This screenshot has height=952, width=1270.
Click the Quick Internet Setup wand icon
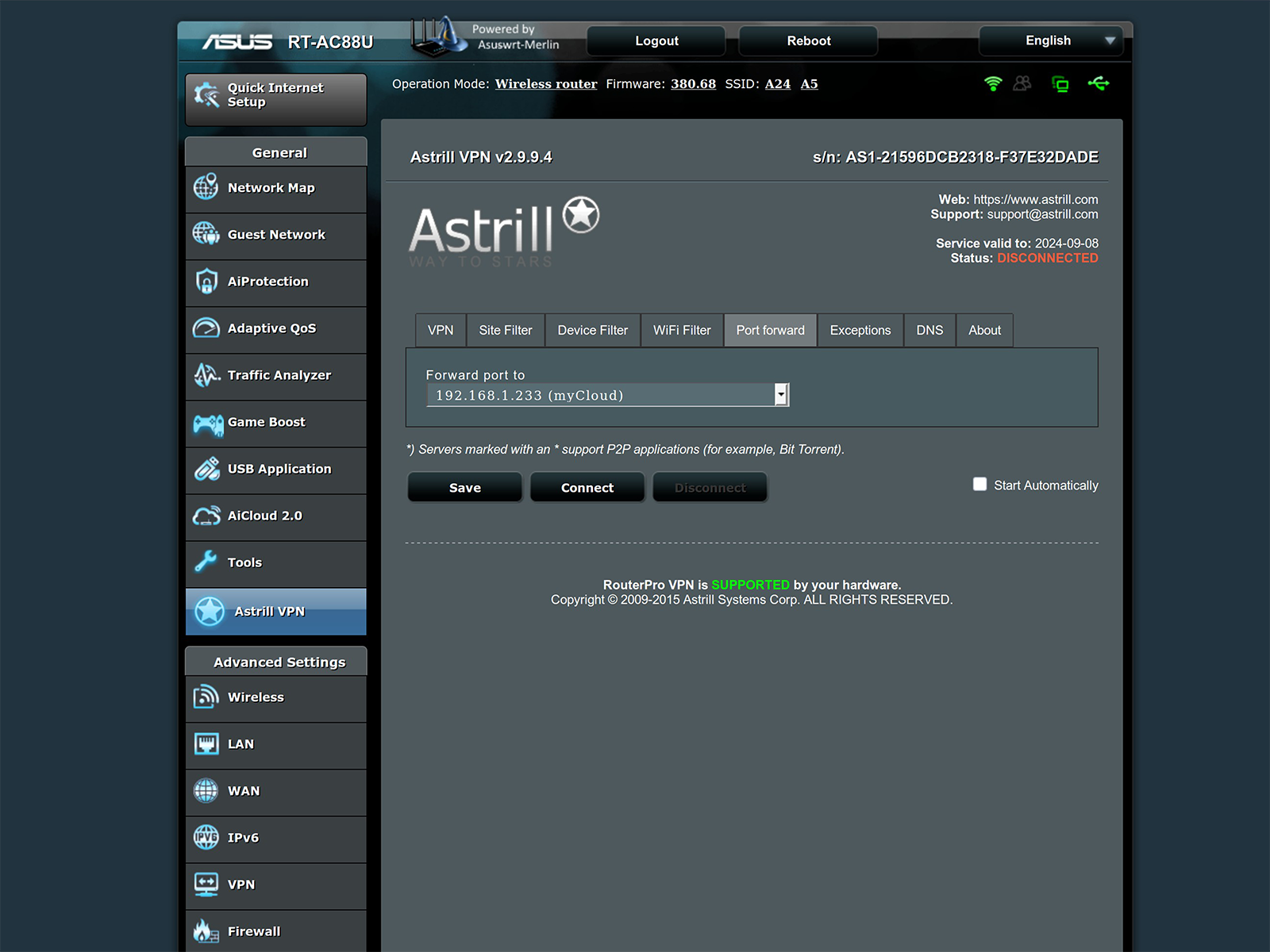(x=206, y=95)
